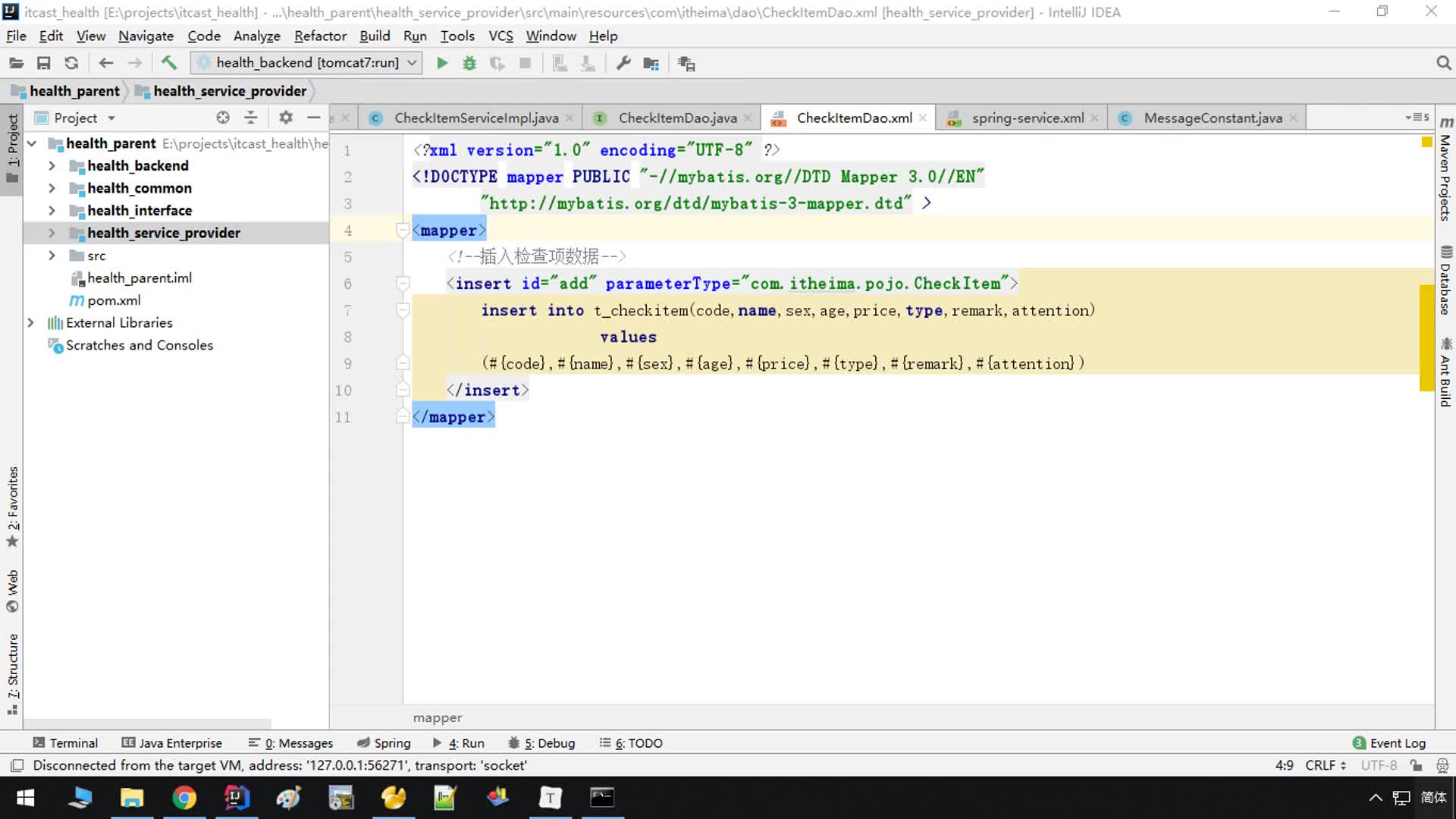Toggle the Web tool window
The image size is (1456, 819).
click(x=12, y=591)
